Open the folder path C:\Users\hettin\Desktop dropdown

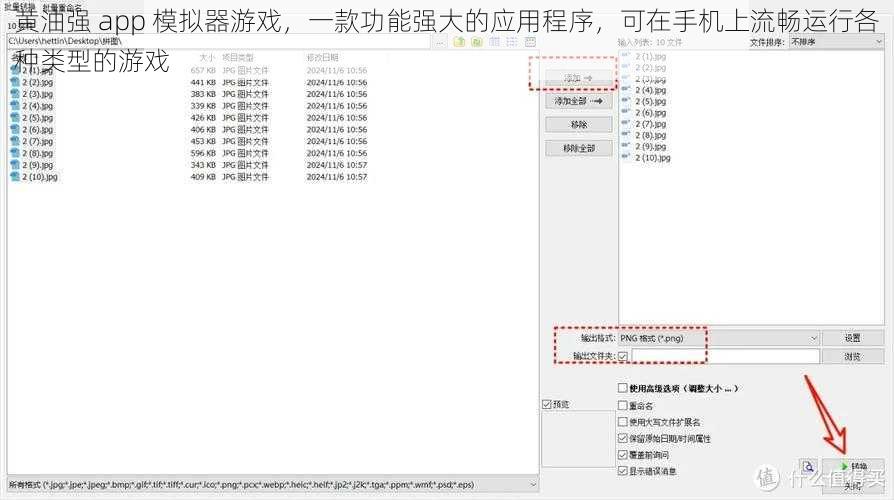click(219, 42)
